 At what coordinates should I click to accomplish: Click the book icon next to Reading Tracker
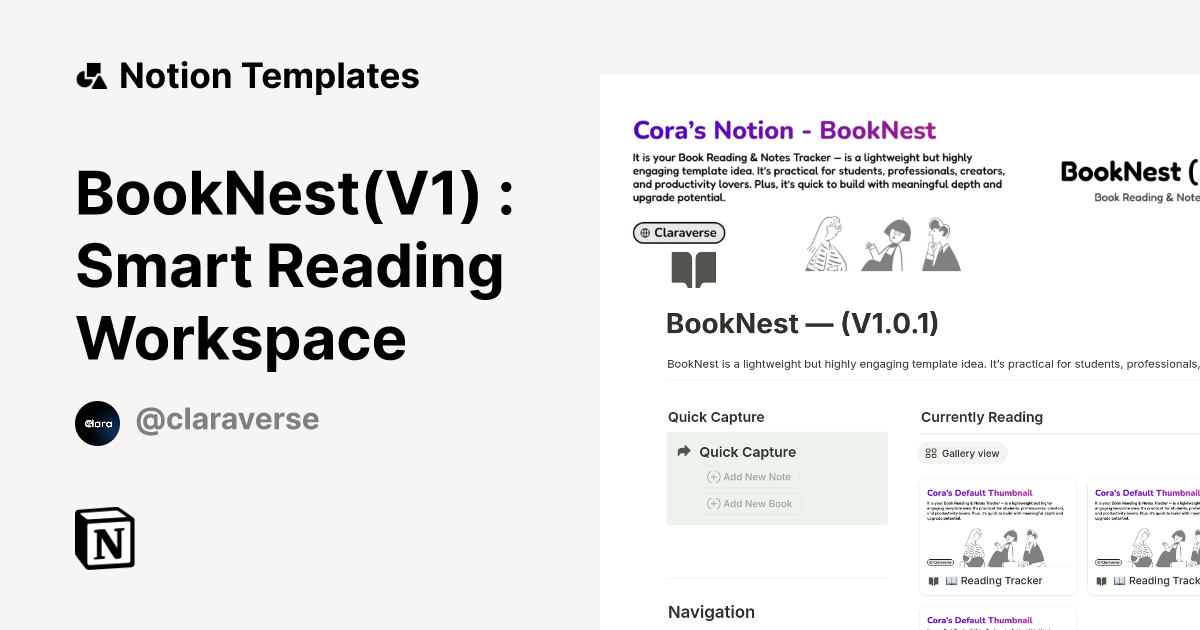pyautogui.click(x=933, y=580)
